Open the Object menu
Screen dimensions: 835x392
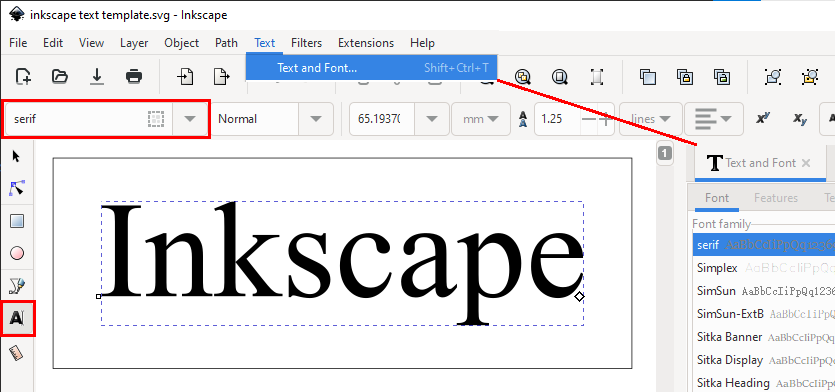pyautogui.click(x=181, y=43)
